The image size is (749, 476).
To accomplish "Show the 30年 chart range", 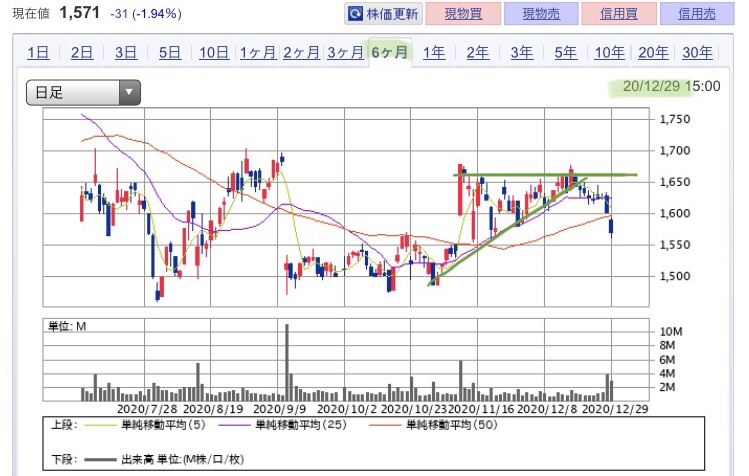I will coord(697,52).
